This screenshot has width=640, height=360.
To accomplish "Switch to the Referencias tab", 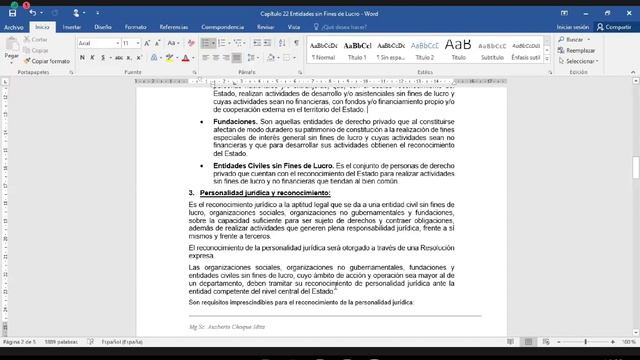I will (x=173, y=27).
